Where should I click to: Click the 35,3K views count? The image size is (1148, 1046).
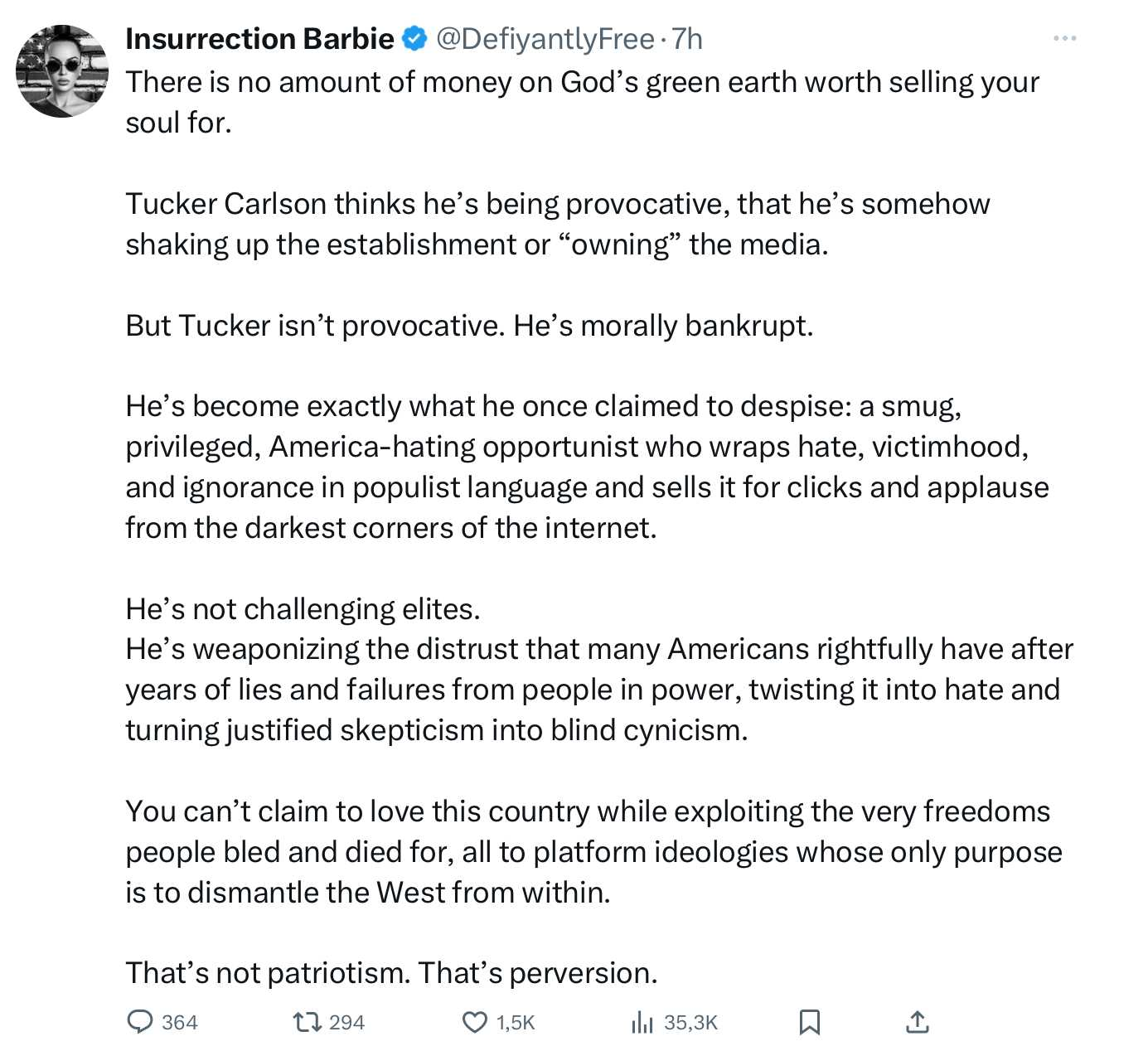pyautogui.click(x=690, y=1023)
